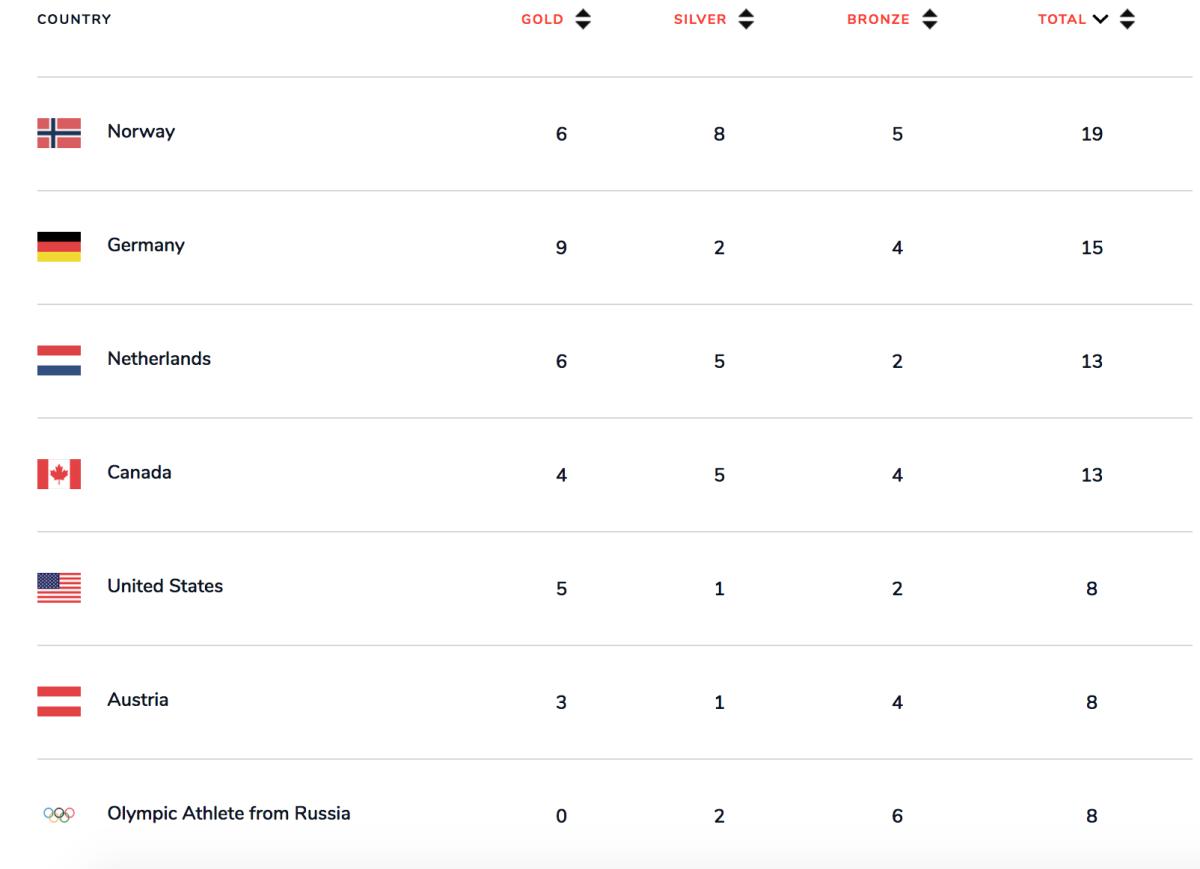Sort the table by Bronze medals
Screen dimensions: 1200x869
pos(878,19)
